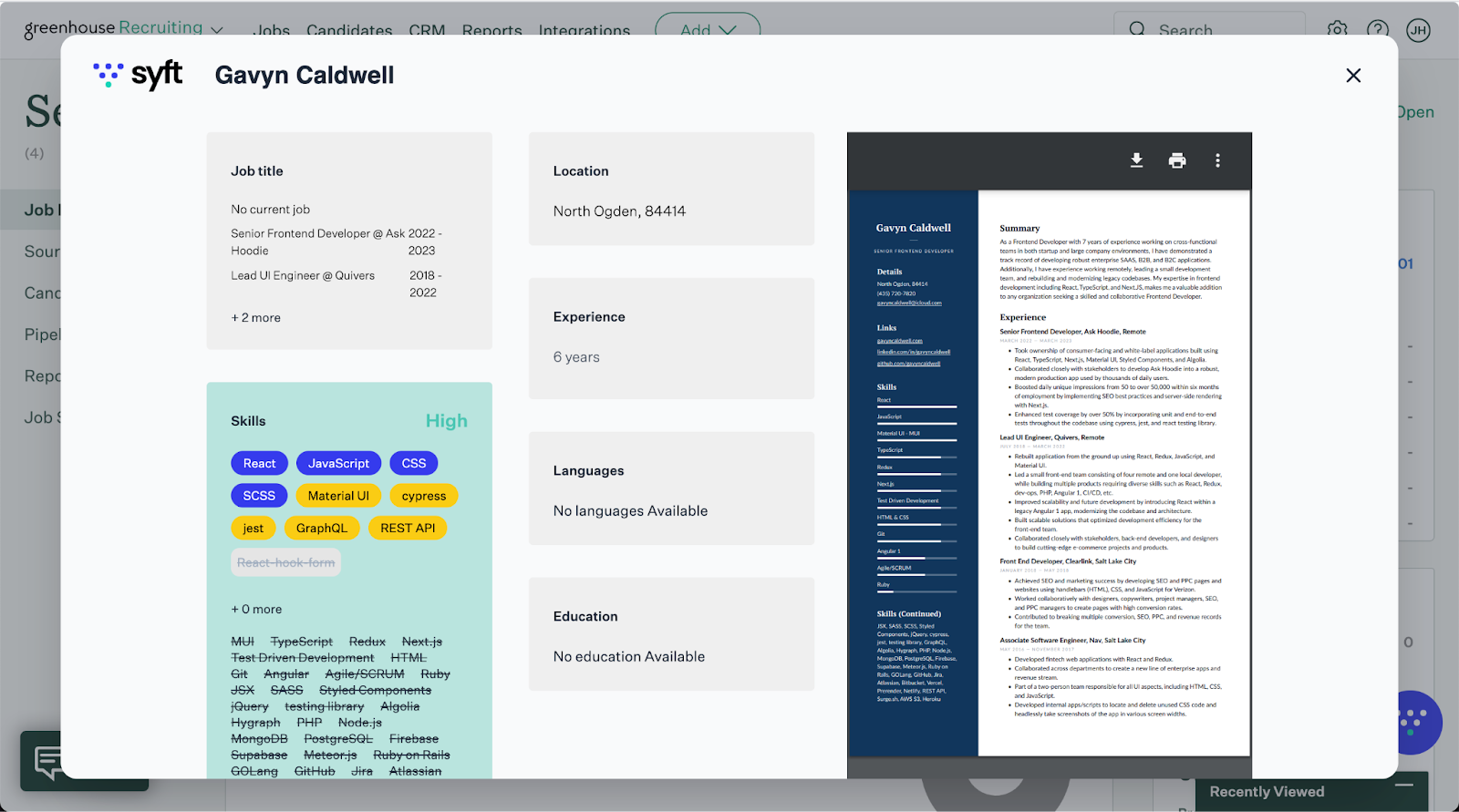The width and height of the screenshot is (1459, 812).
Task: Select the Material UI skill tag
Action: (338, 496)
